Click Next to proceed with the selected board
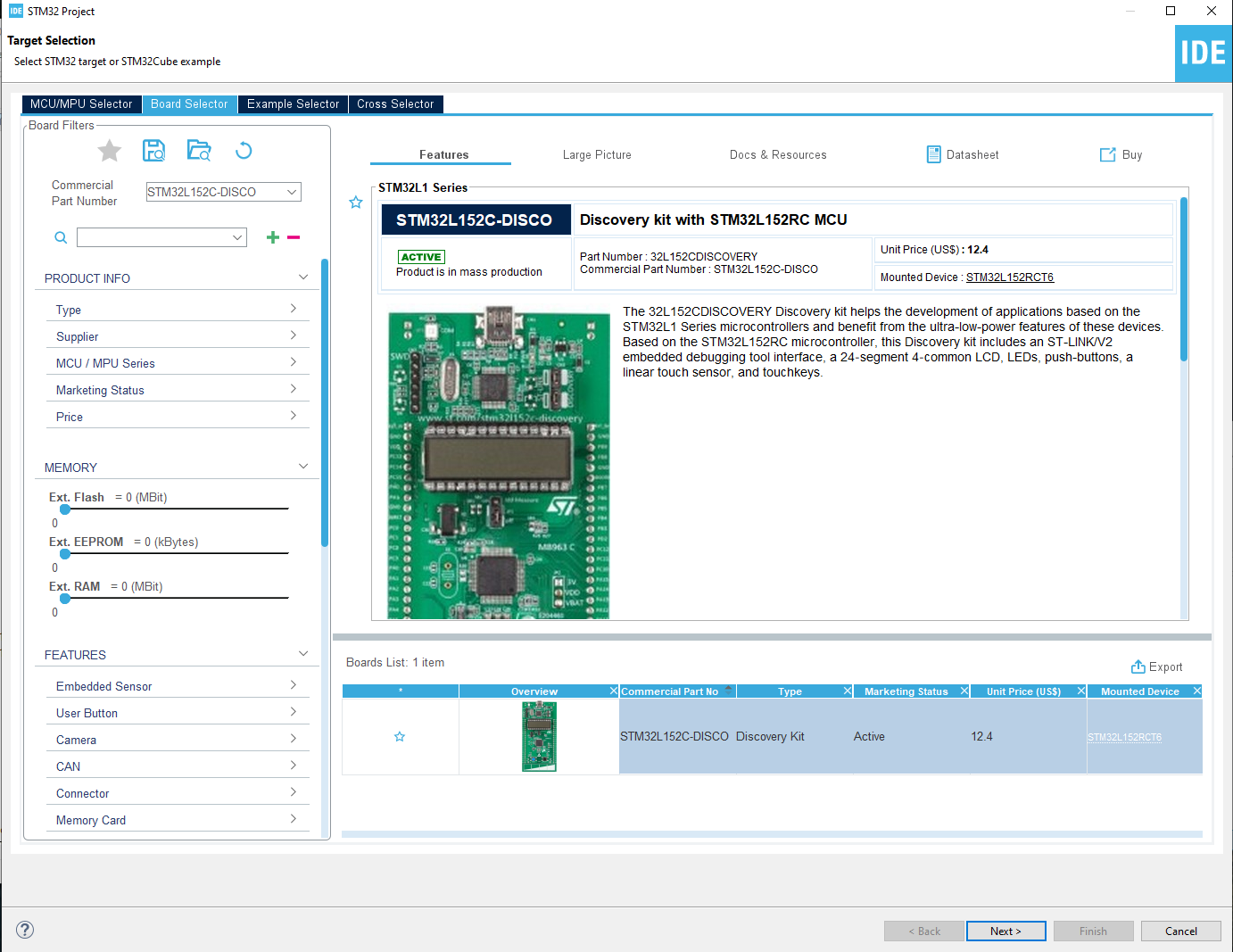The width and height of the screenshot is (1233, 952). 1006,931
